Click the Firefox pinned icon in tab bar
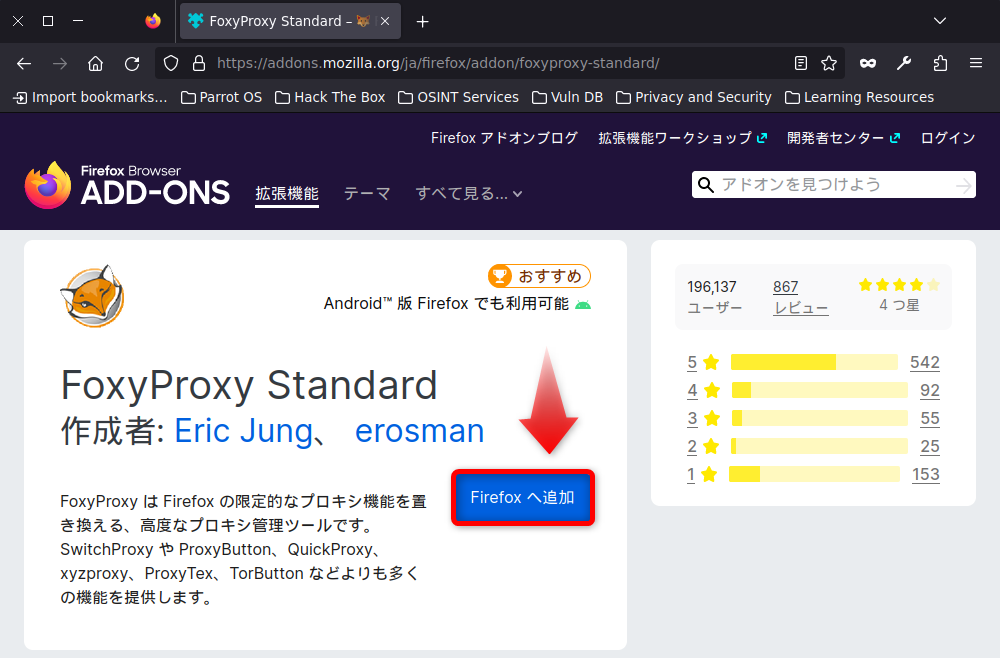This screenshot has width=1000, height=658. point(153,21)
